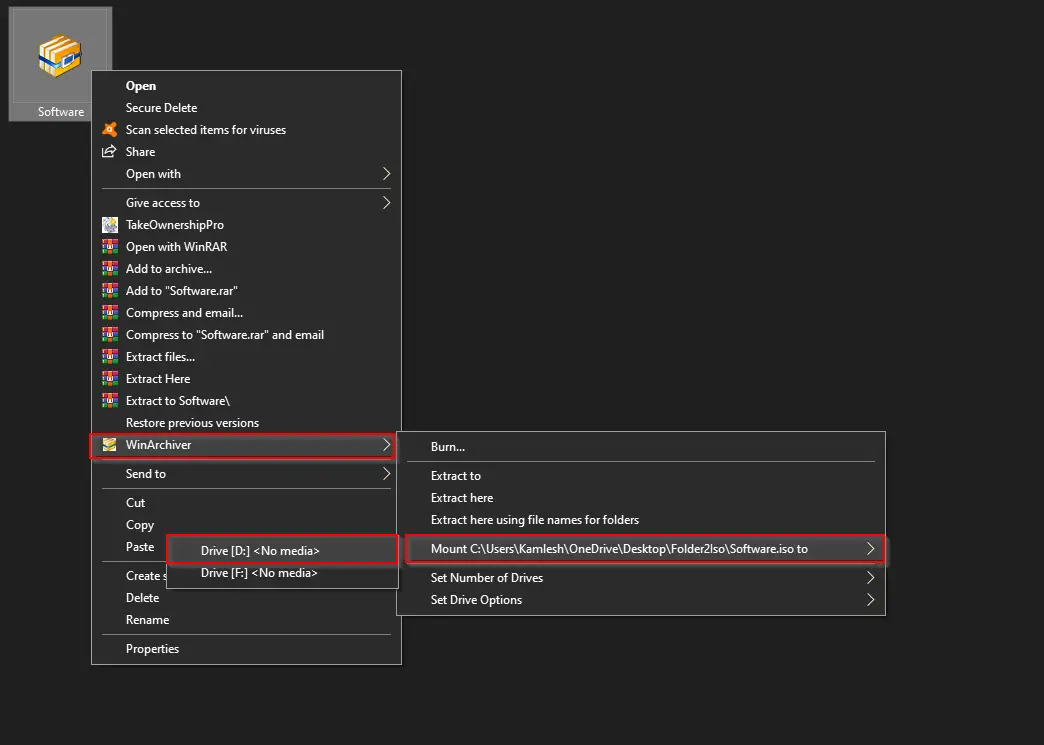The image size is (1044, 745).
Task: Choose Secure Delete from the context menu
Action: (246, 107)
